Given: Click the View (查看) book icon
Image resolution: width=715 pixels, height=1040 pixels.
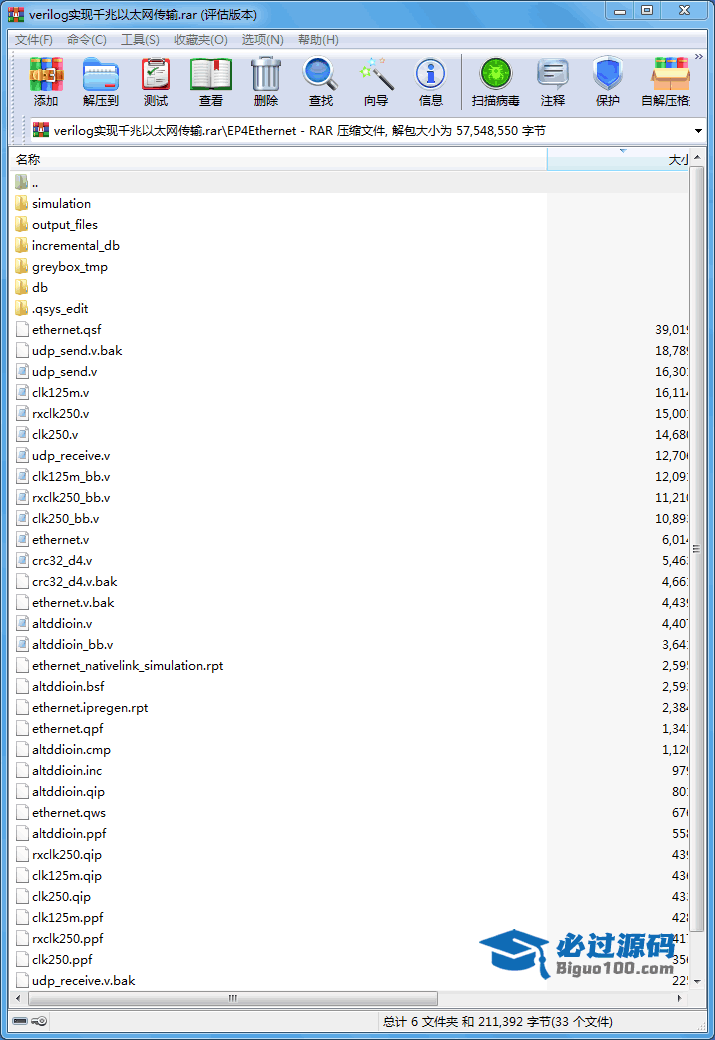Looking at the screenshot, I should [211, 81].
